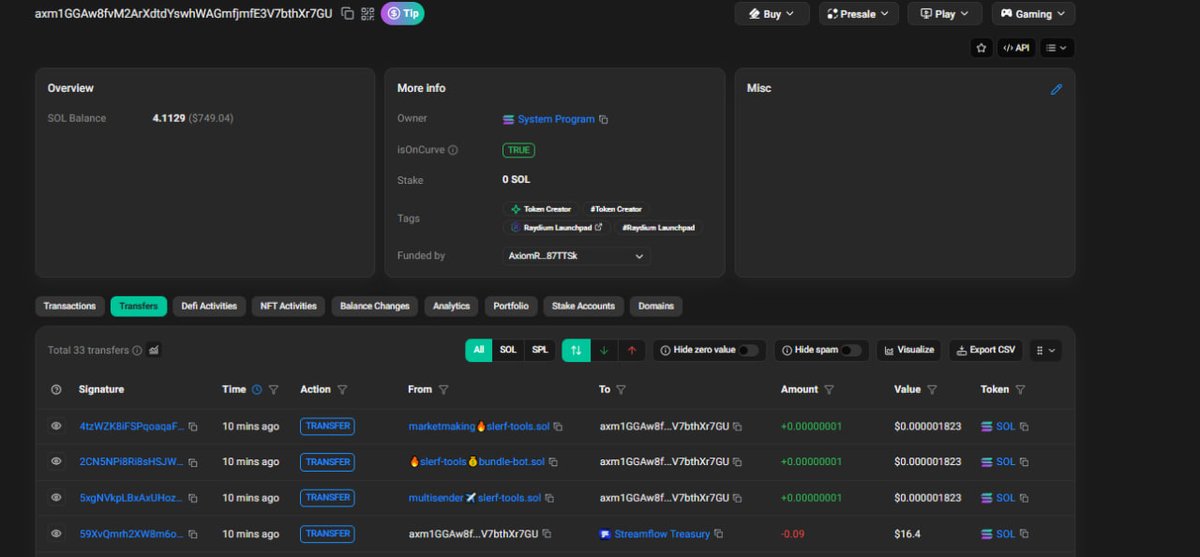Copy the Streamflow Treasury address
Image resolution: width=1200 pixels, height=557 pixels.
pyautogui.click(x=718, y=534)
